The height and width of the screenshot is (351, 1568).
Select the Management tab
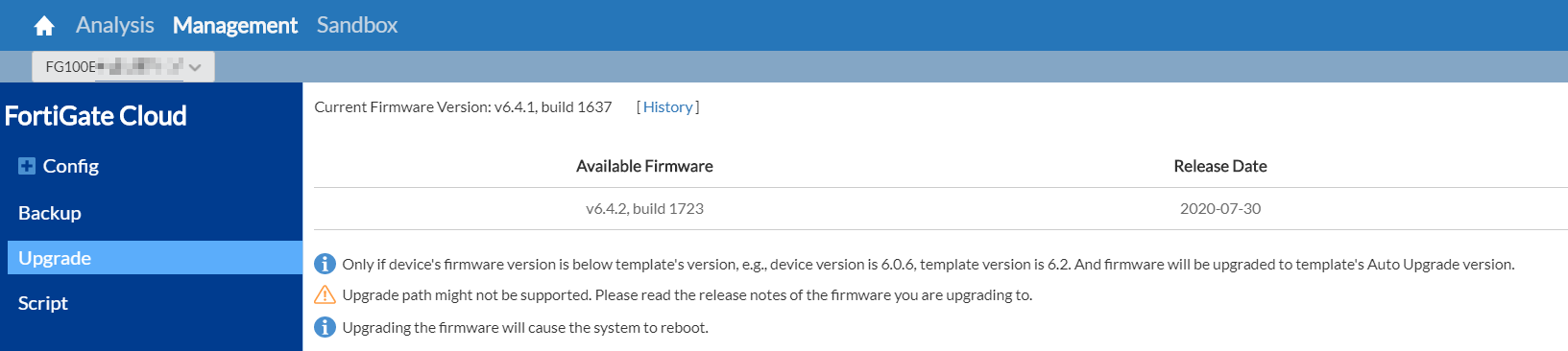[x=235, y=25]
